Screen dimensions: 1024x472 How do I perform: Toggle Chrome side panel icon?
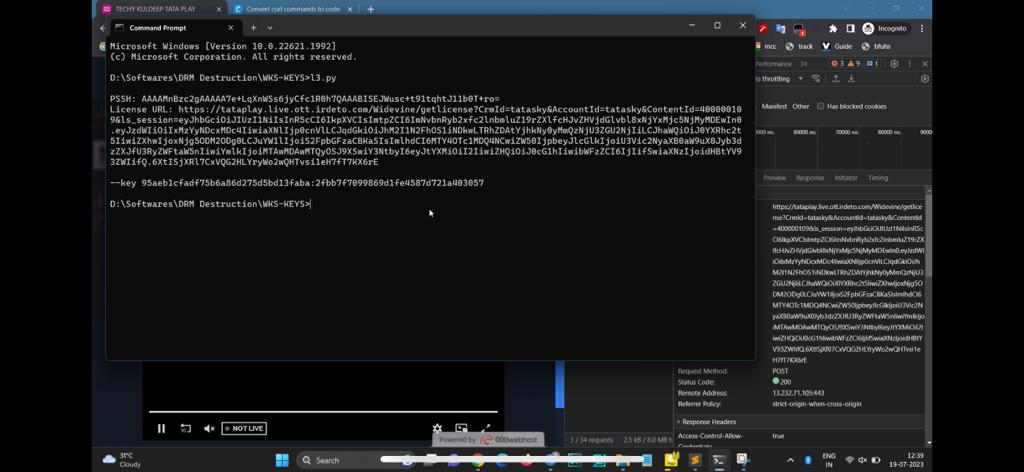pyautogui.click(x=850, y=29)
